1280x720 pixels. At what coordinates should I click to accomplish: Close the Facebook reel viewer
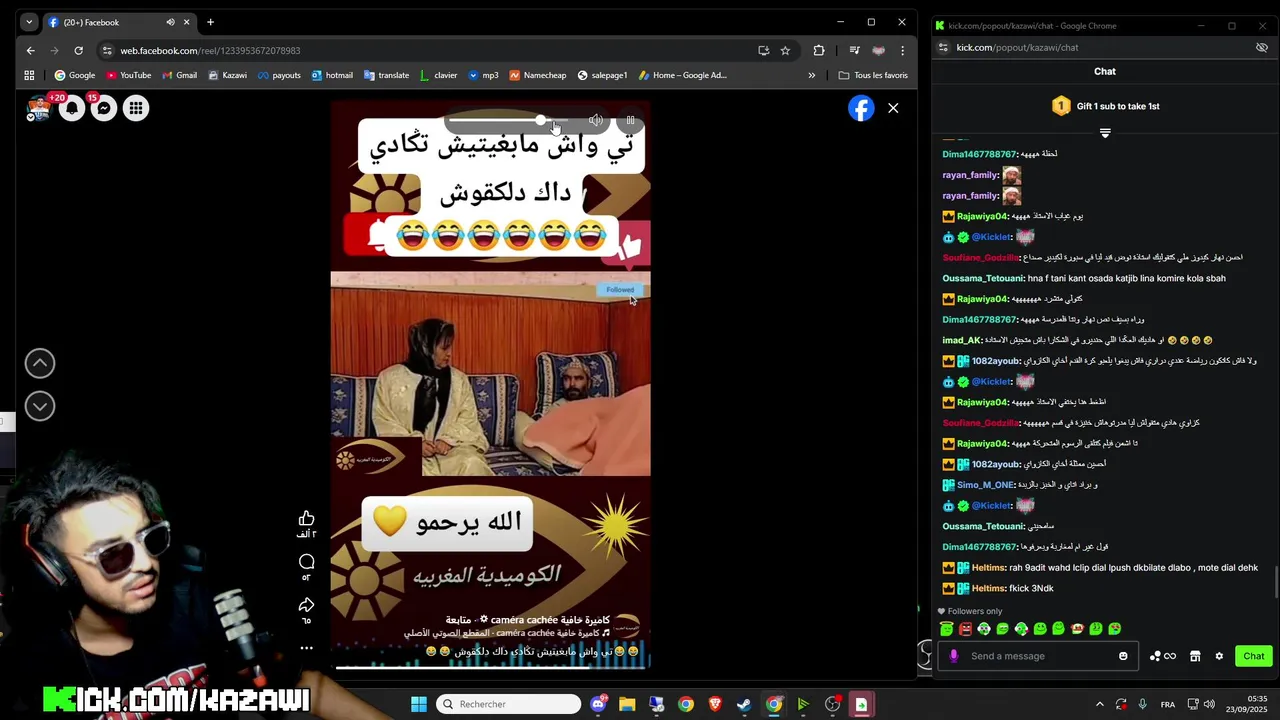click(893, 108)
